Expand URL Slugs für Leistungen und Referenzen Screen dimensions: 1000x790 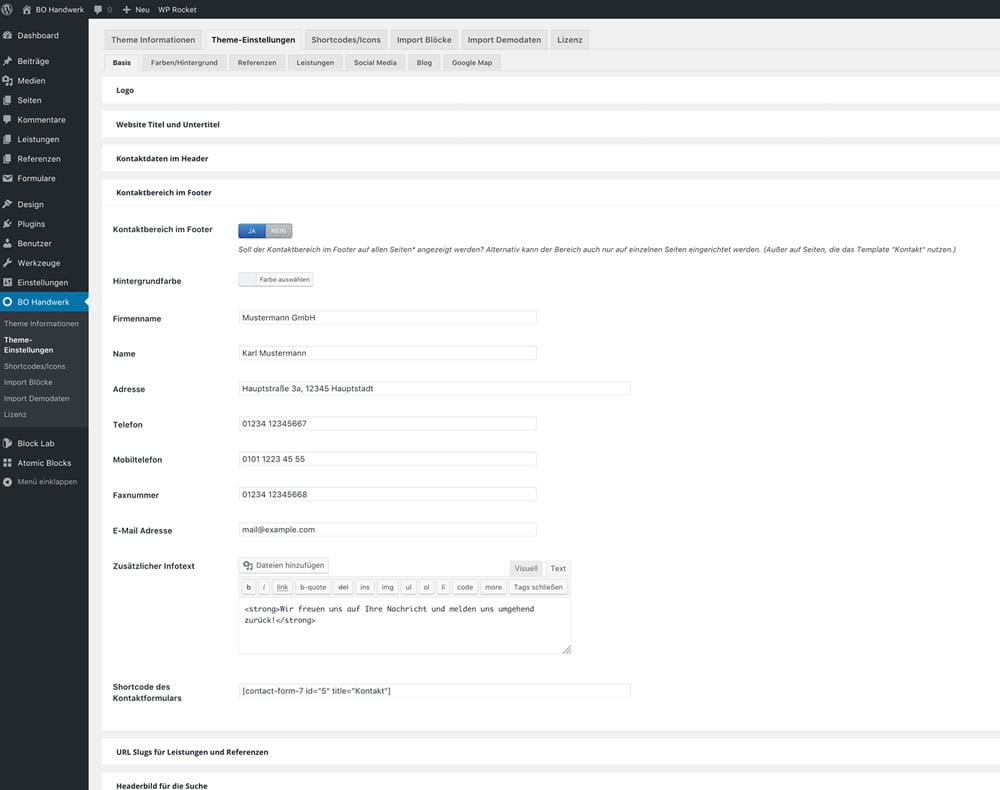point(192,752)
